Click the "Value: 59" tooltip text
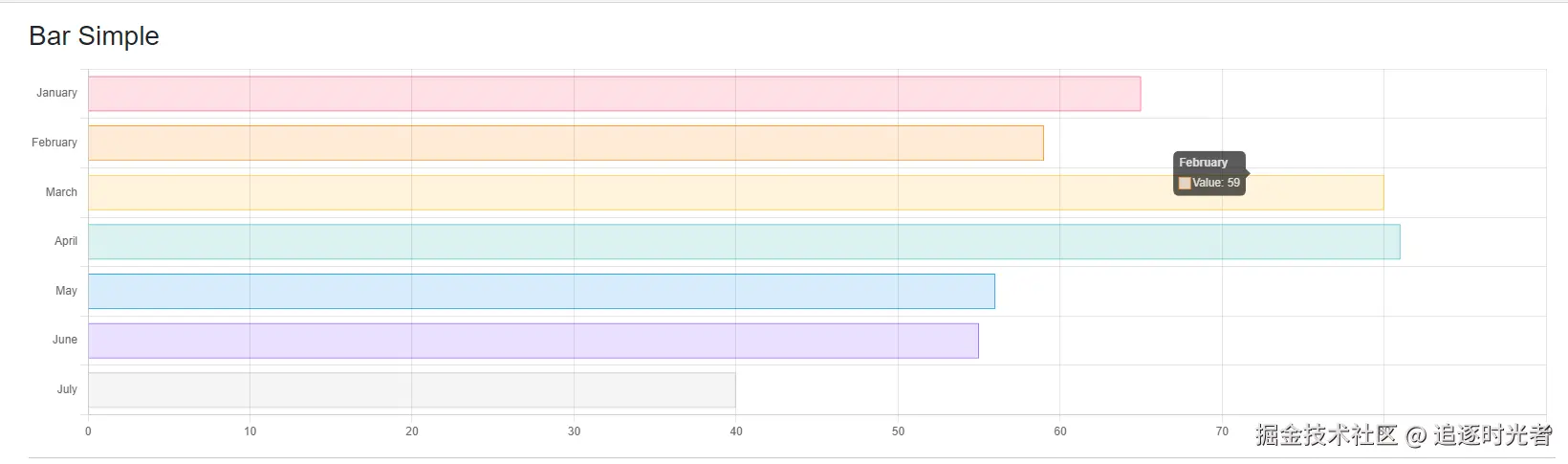The image size is (1568, 464). [1216, 183]
